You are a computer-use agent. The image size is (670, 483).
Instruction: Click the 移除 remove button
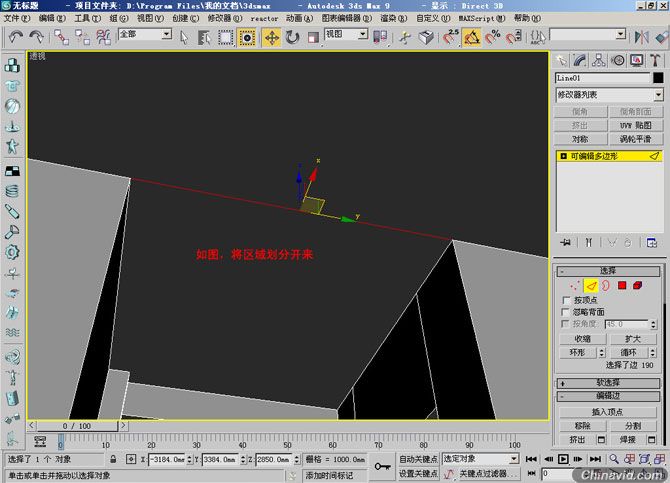point(582,426)
